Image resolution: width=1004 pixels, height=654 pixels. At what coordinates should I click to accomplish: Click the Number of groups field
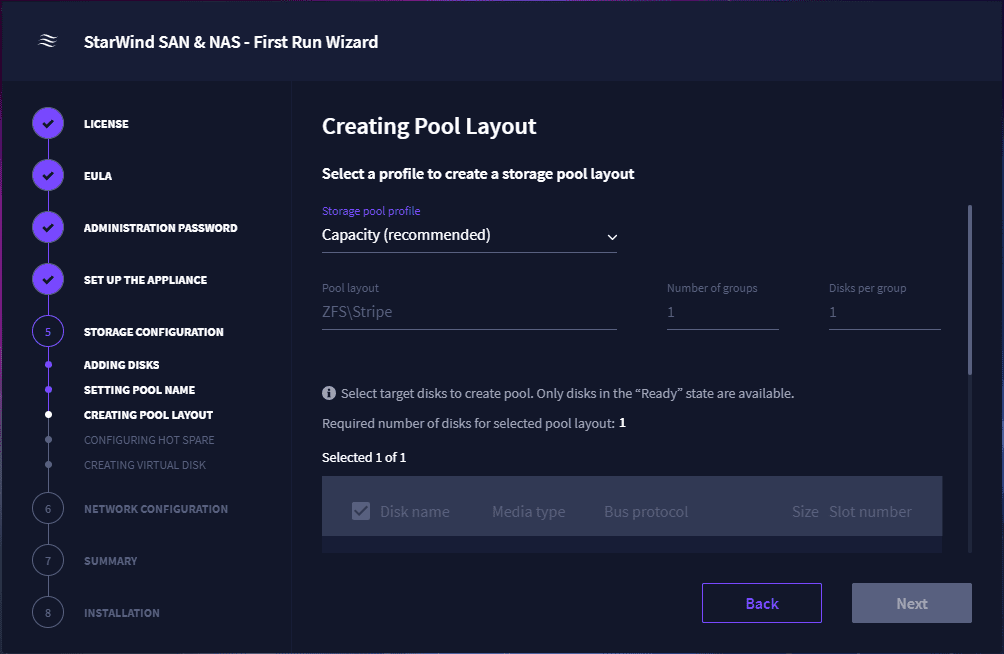(x=723, y=313)
